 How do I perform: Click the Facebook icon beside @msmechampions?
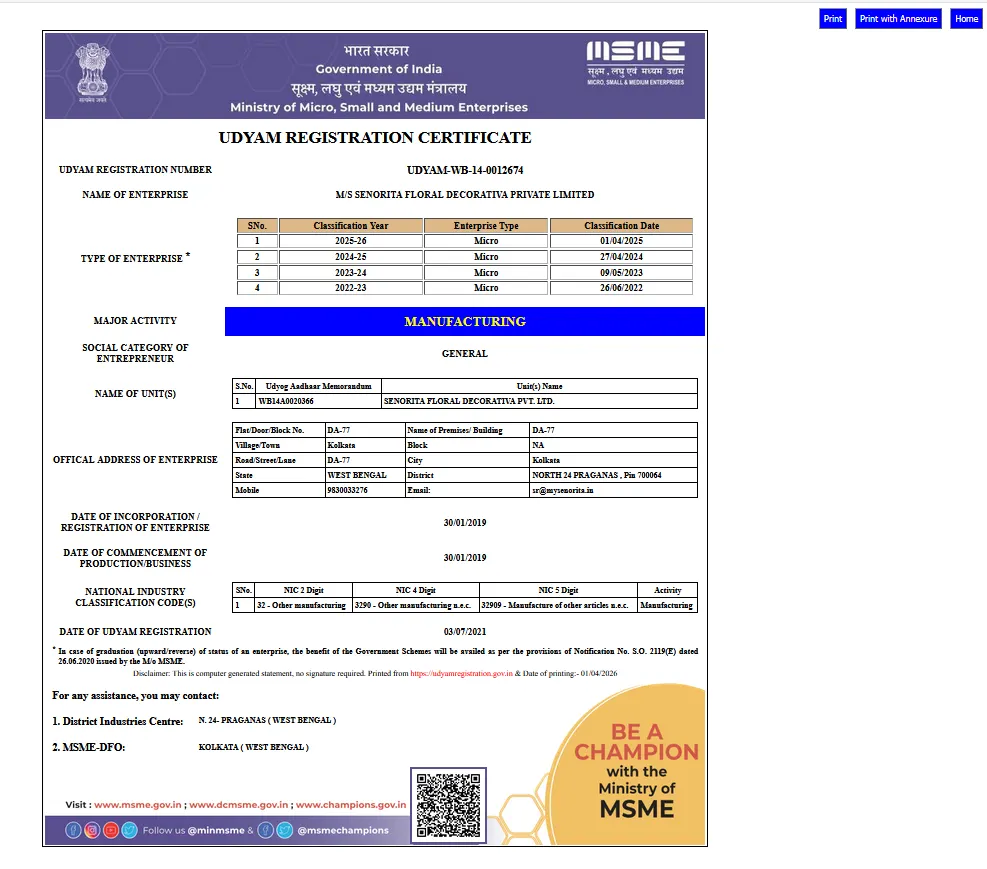(x=266, y=831)
